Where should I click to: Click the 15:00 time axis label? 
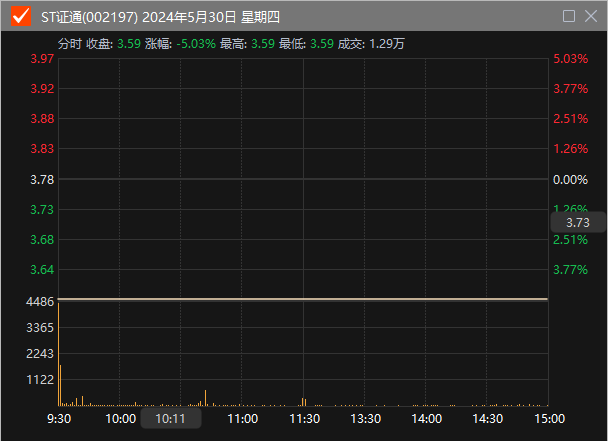coord(550,419)
